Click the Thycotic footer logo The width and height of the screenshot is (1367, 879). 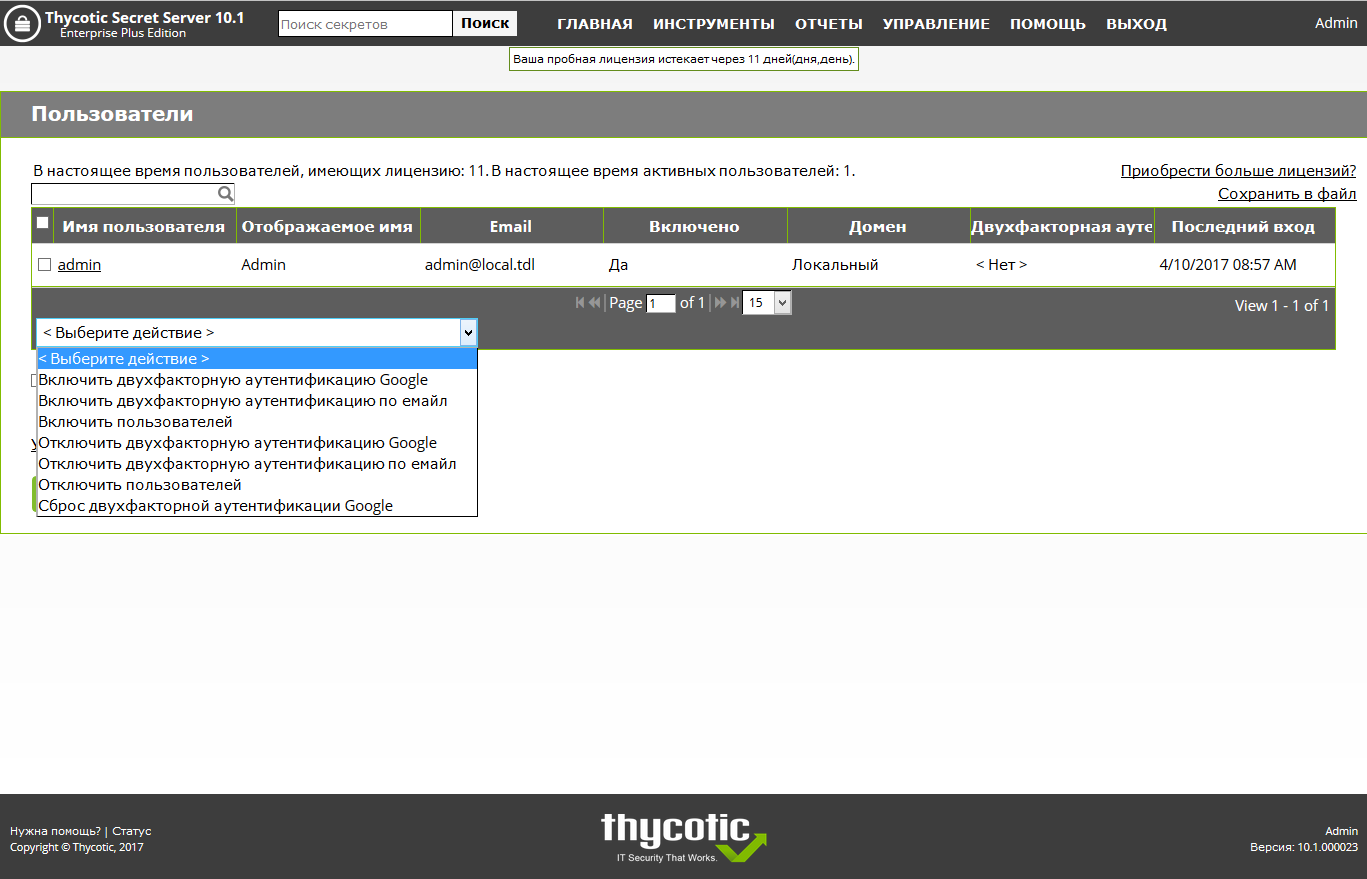coord(684,837)
